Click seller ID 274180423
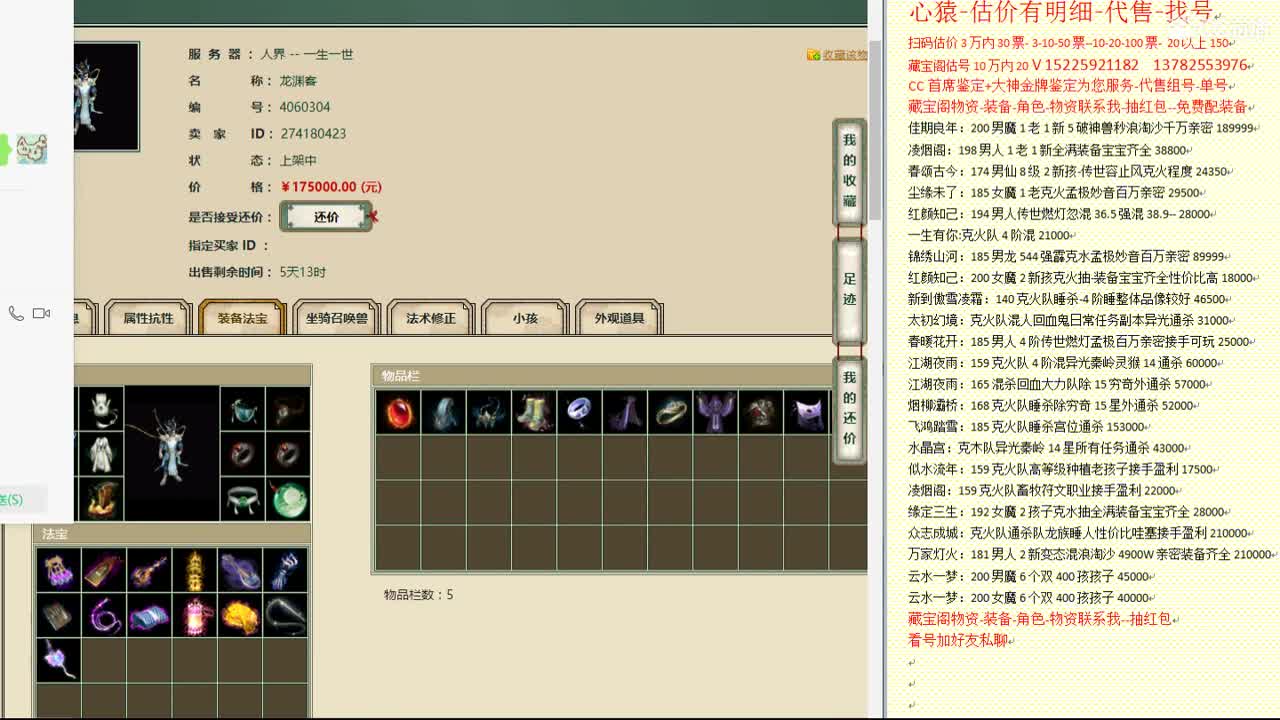Viewport: 1280px width, 720px height. [313, 133]
